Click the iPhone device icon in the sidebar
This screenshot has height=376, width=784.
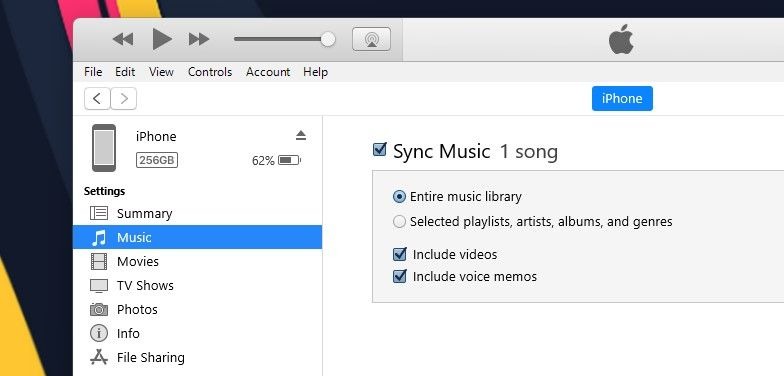pyautogui.click(x=104, y=148)
